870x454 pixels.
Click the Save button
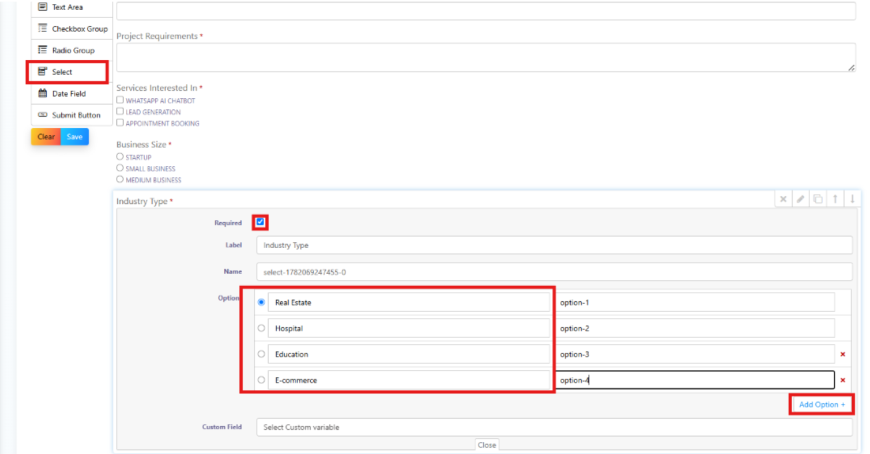point(74,137)
